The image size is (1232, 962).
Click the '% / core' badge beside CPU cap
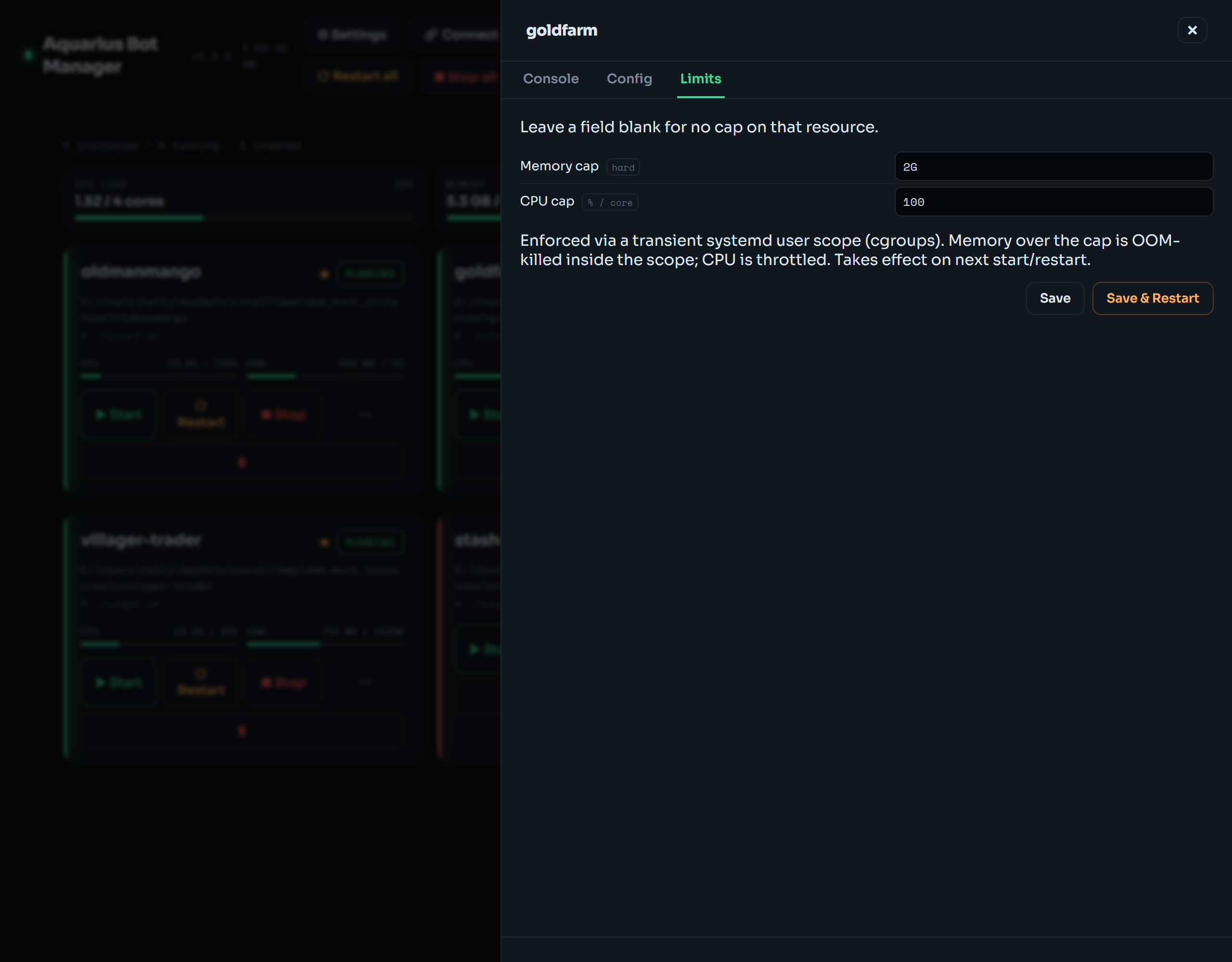[x=610, y=203]
